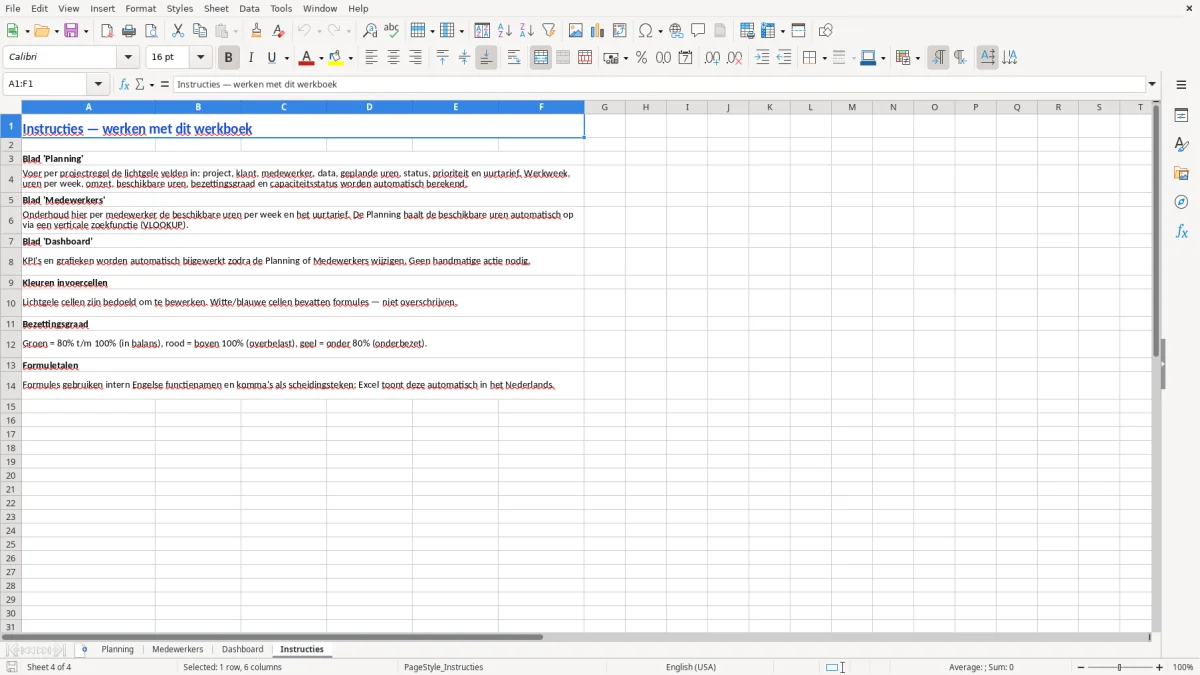Open the font name dropdown
Screen dimensions: 1200x675
(128, 58)
